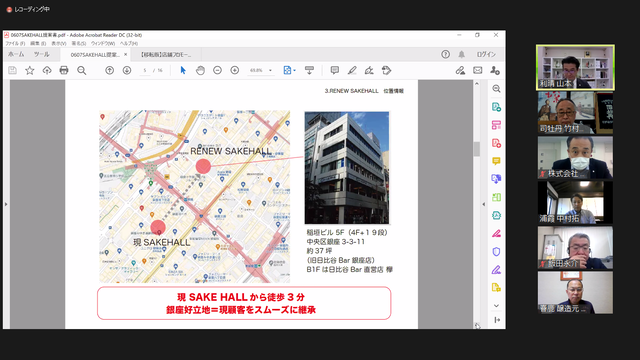Open the notifications bell
The height and width of the screenshot is (360, 640).
462,54
